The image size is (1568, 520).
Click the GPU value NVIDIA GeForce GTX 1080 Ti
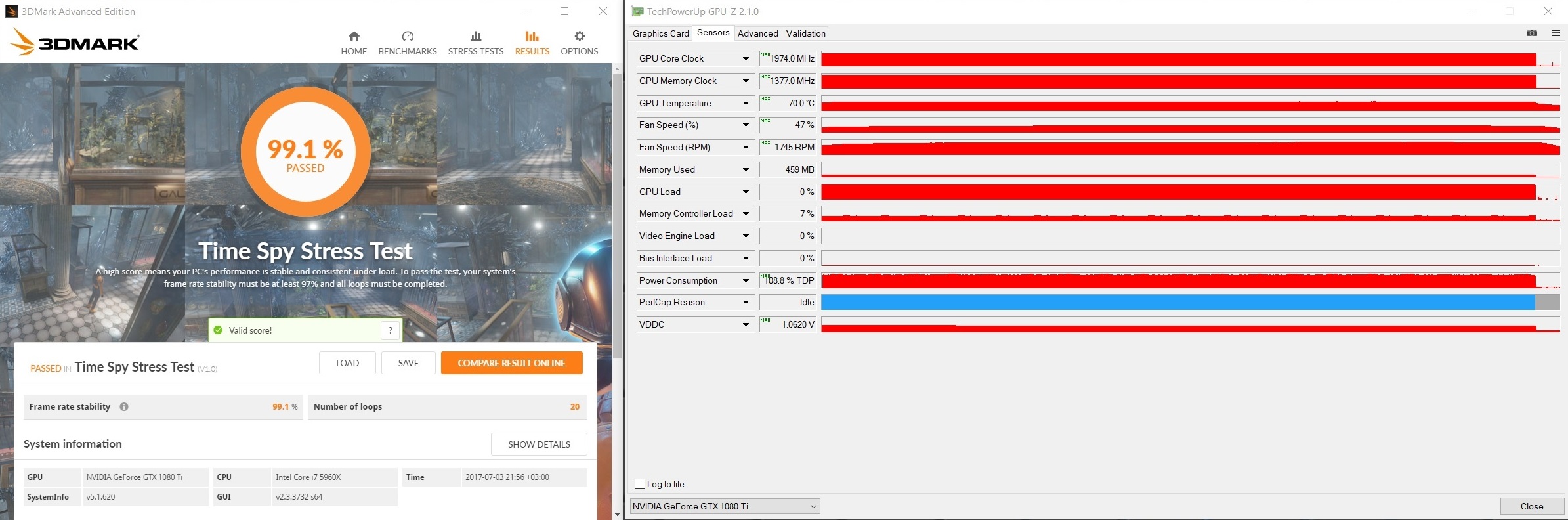[x=135, y=477]
